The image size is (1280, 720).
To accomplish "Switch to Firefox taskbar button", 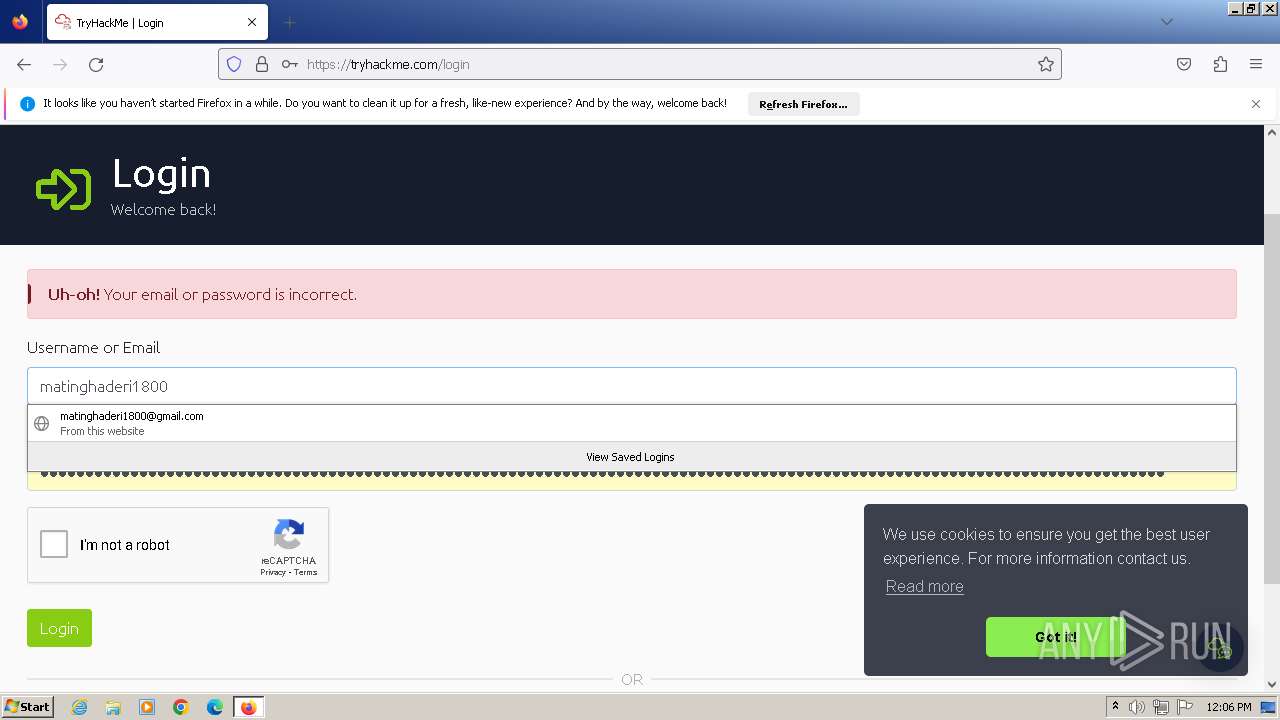I will pyautogui.click(x=248, y=707).
